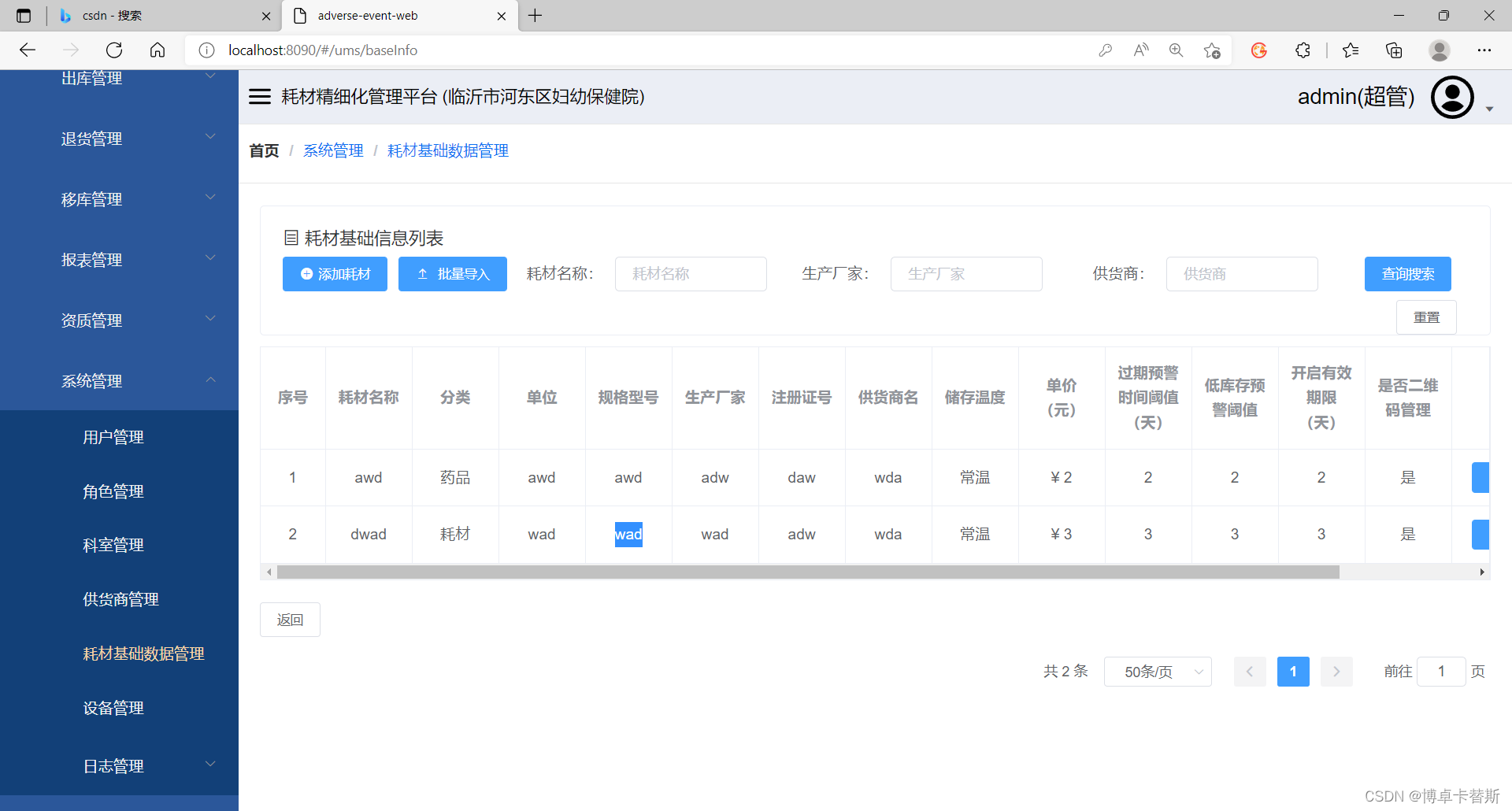Select page 1 in pagination
Viewport: 1512px width, 811px height.
tap(1293, 672)
